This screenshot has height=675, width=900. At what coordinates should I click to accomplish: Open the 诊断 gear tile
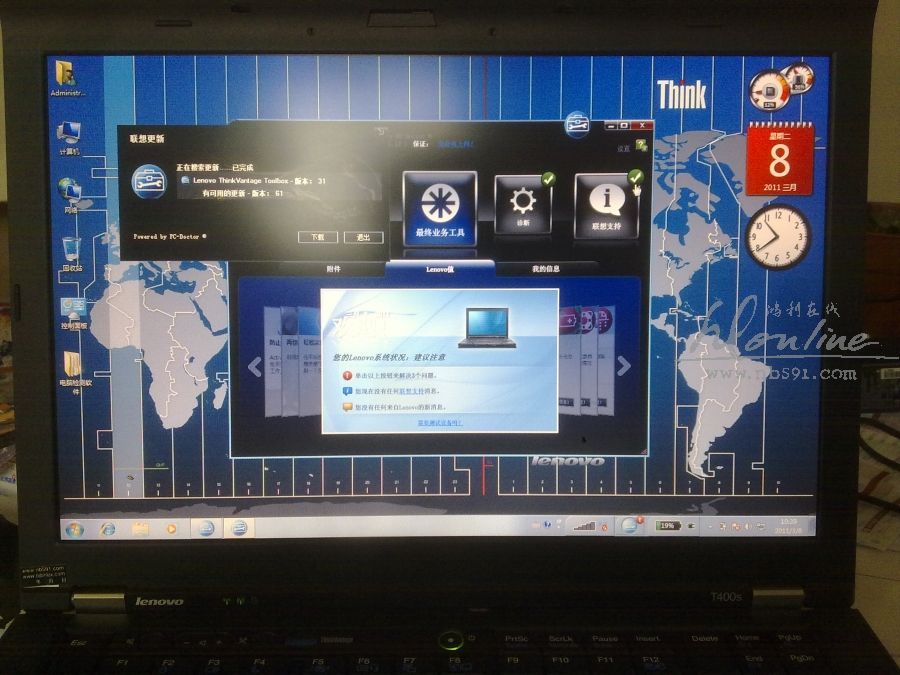point(523,203)
